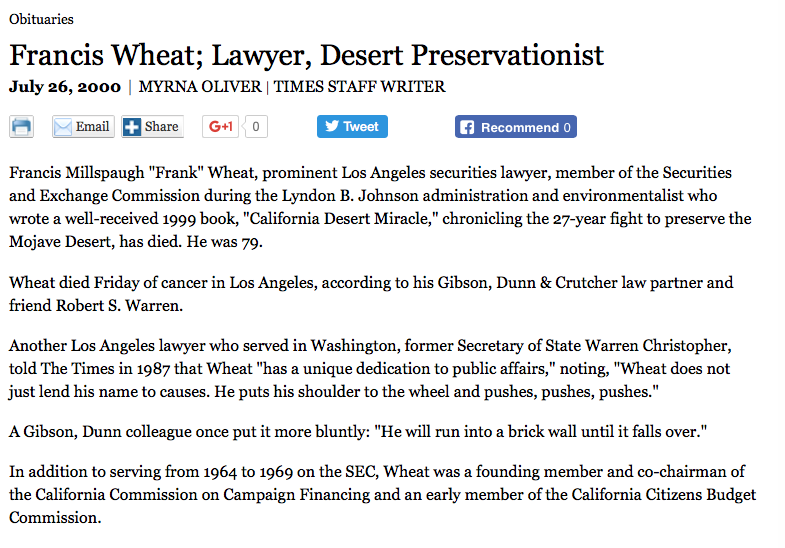Click the brick wall quote paragraph
The image size is (785, 548).
357,432
